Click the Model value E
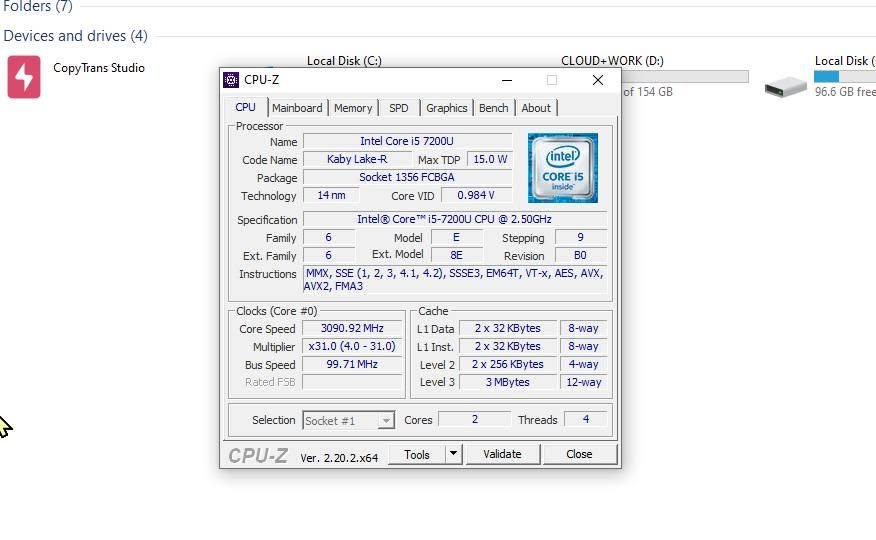Screen dimensions: 876x540 coord(456,237)
